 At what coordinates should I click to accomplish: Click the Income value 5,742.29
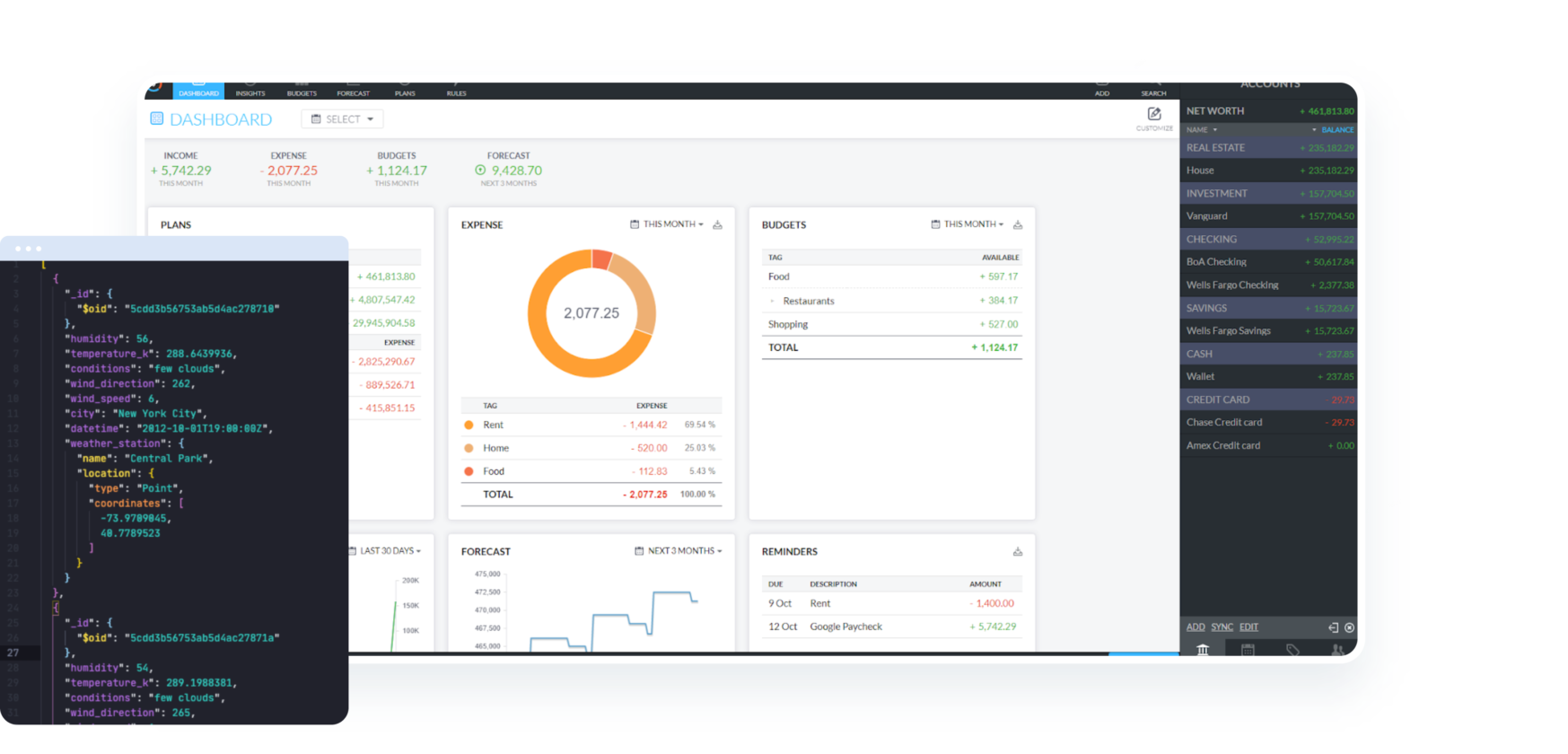[x=181, y=171]
